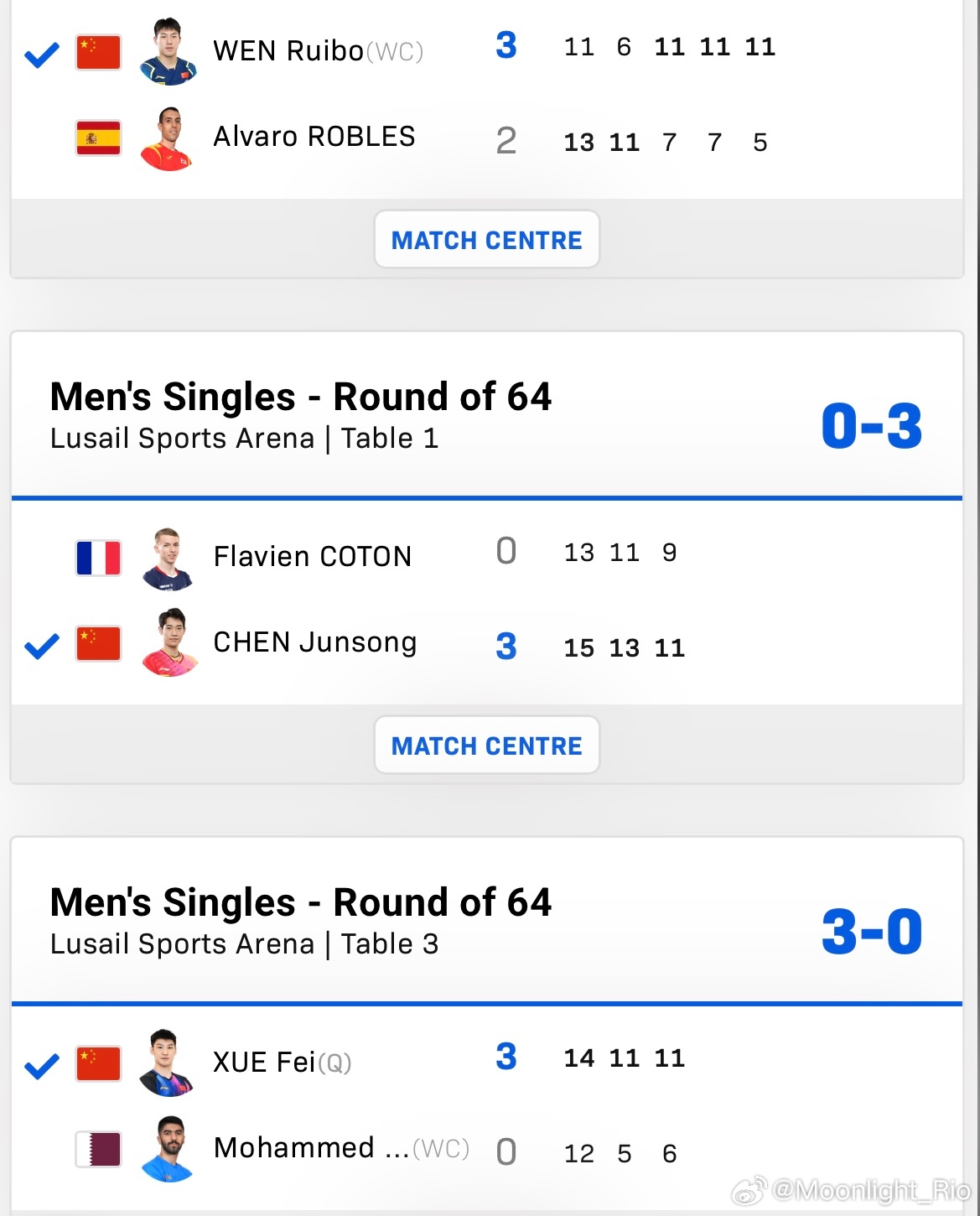Open Match Centre for WEN Ruibo match
This screenshot has height=1216, width=980.
487,240
